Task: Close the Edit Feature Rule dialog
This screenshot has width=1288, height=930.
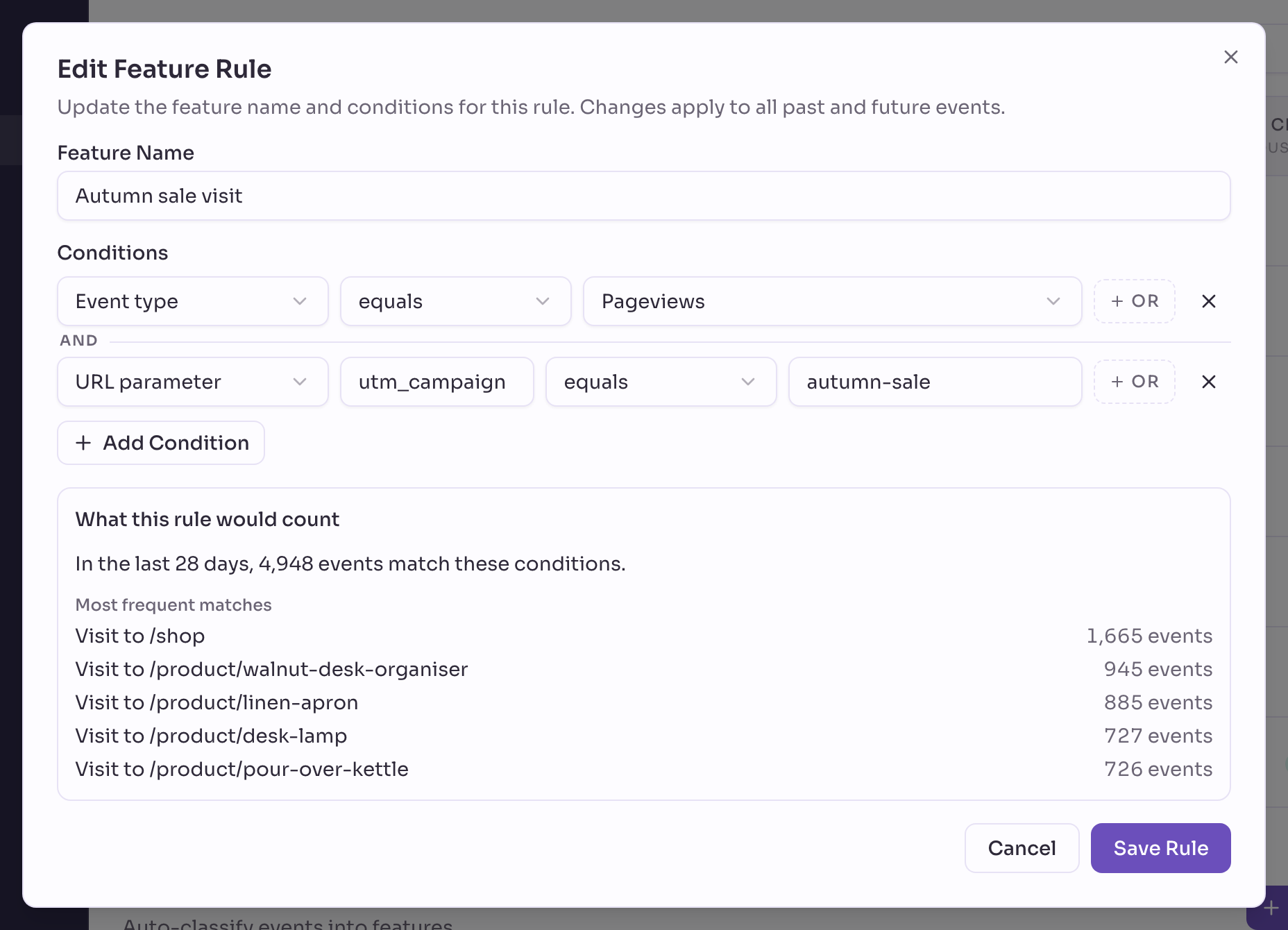Action: click(x=1231, y=57)
